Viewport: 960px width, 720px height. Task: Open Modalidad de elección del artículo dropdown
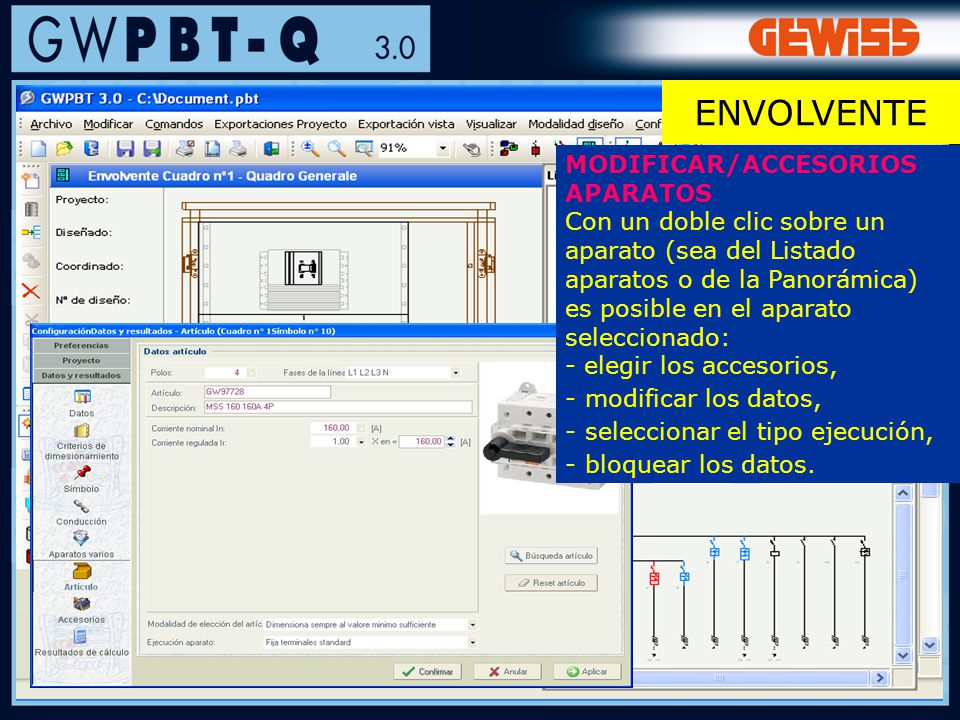[472, 624]
